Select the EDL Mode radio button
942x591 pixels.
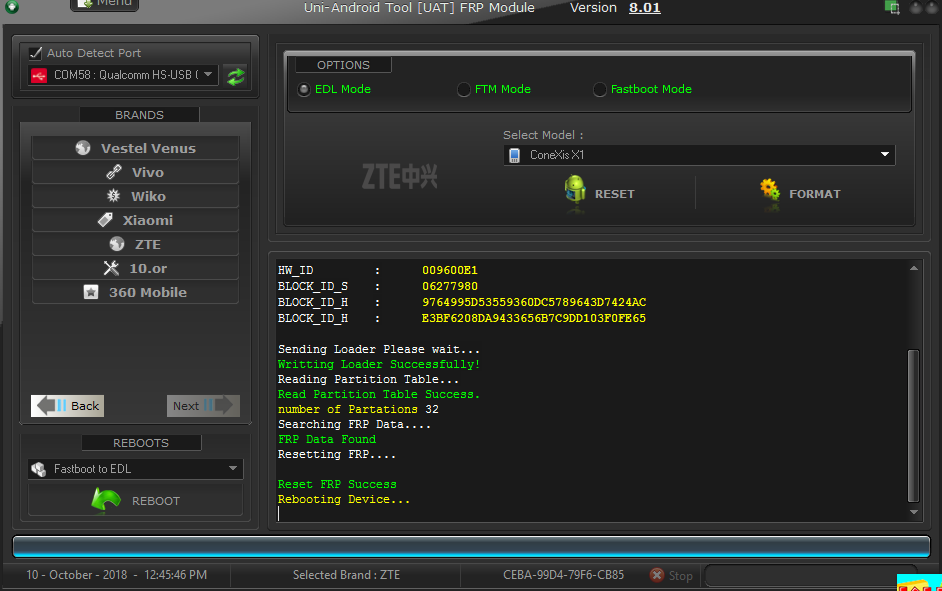pos(304,89)
